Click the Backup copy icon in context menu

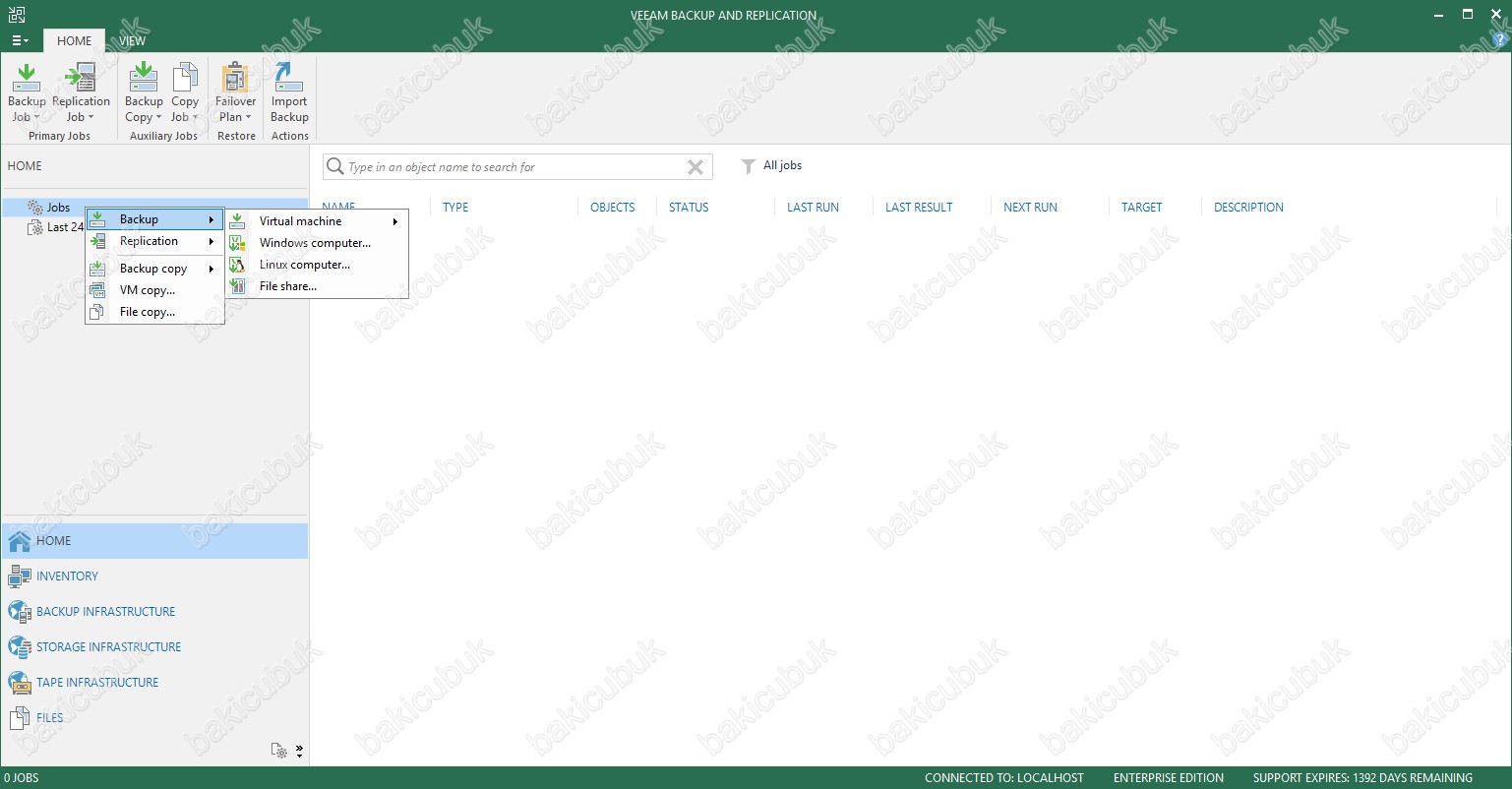pyautogui.click(x=97, y=269)
